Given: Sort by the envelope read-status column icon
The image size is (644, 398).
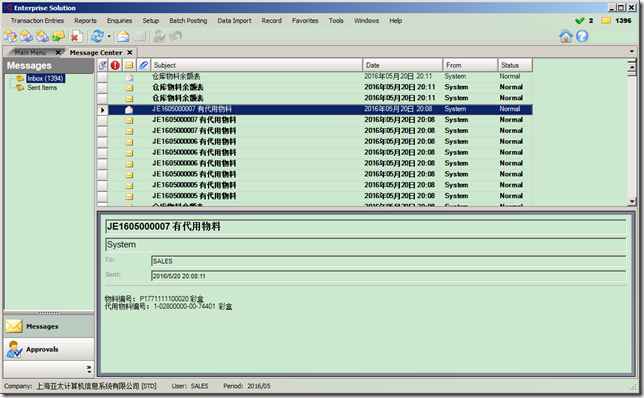Looking at the screenshot, I should click(x=129, y=65).
